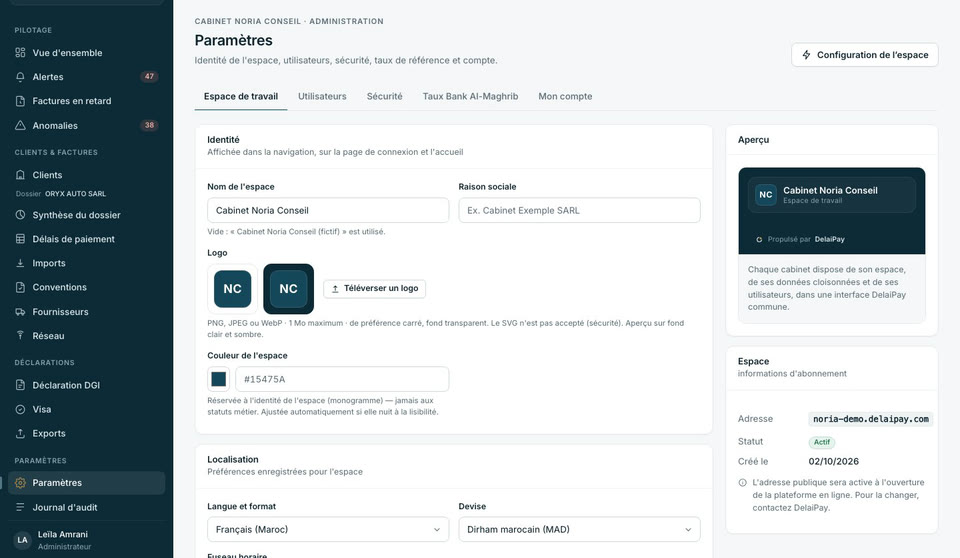Screen dimensions: 960x558
Task: Click Téléverser un logo button
Action: 375,288
